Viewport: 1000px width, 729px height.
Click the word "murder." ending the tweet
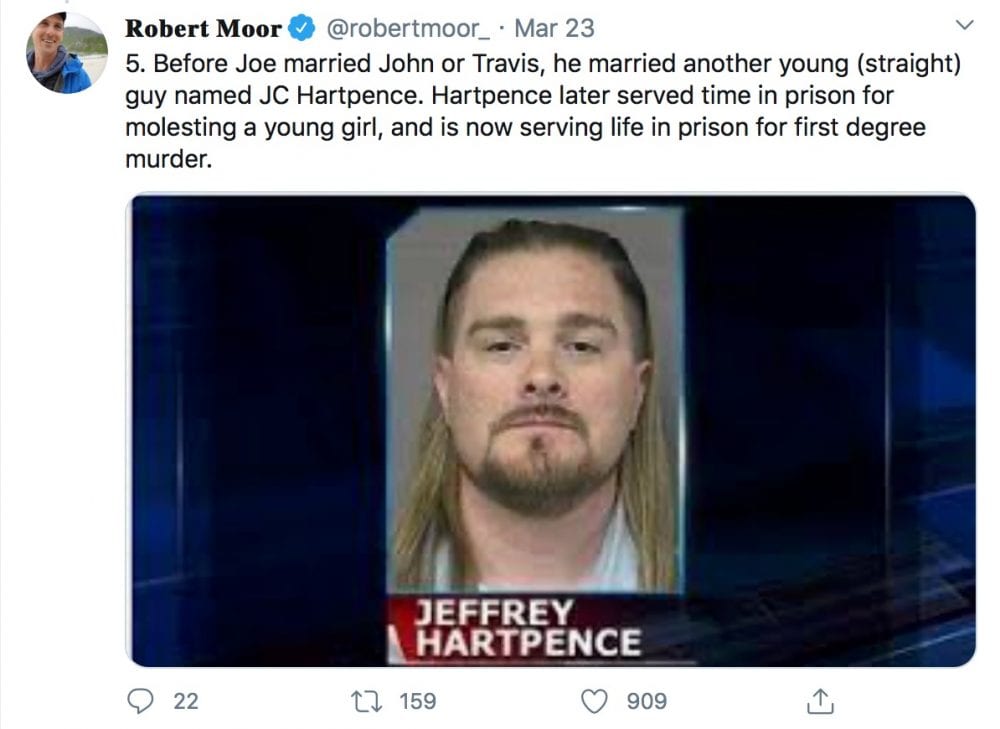pos(168,159)
